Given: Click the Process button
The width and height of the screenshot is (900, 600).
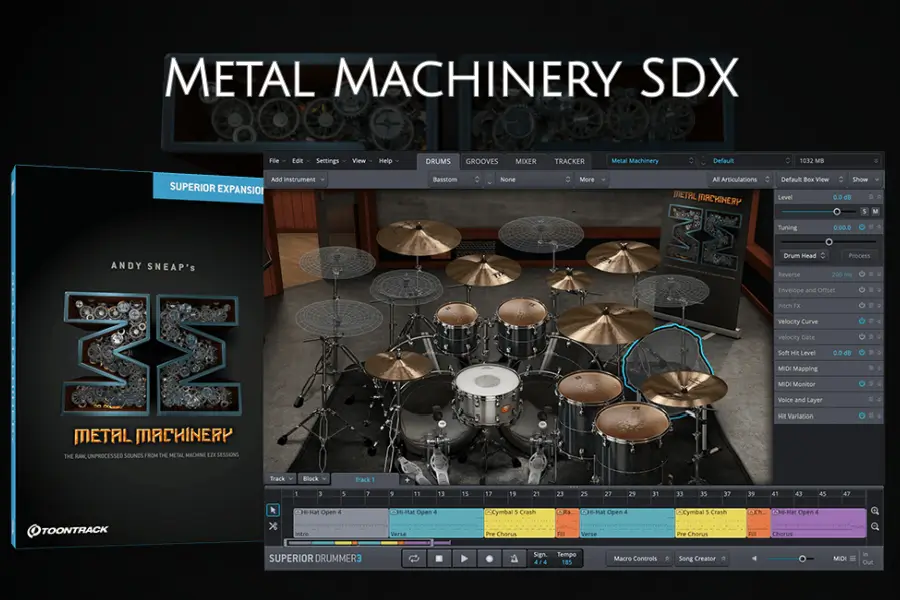Looking at the screenshot, I should (x=859, y=256).
